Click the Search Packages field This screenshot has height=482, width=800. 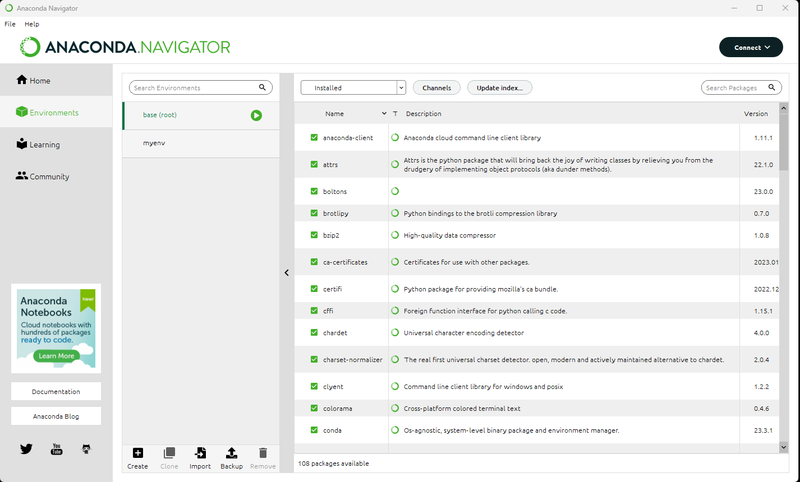(x=741, y=88)
